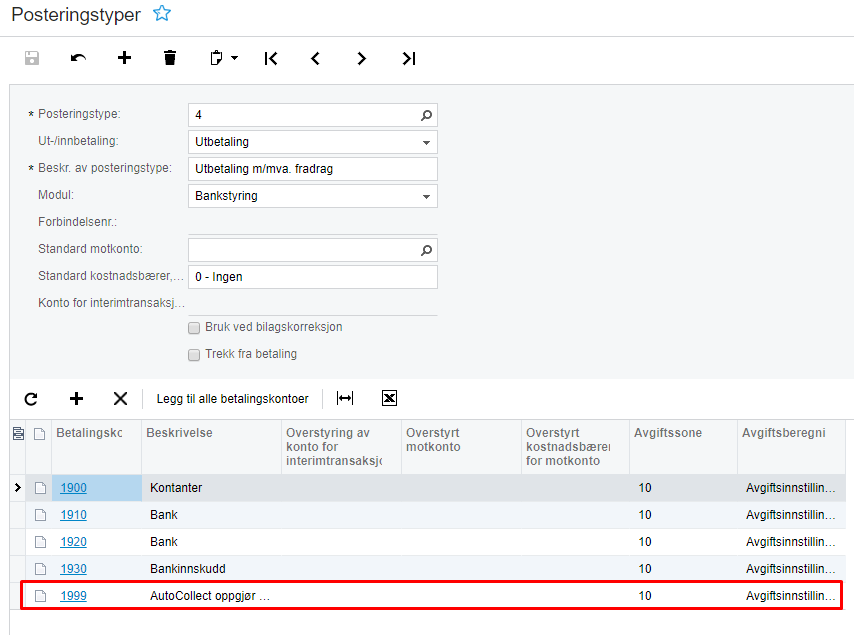This screenshot has width=854, height=635.
Task: Select the Bankinnskudd description cell
Action: [211, 569]
